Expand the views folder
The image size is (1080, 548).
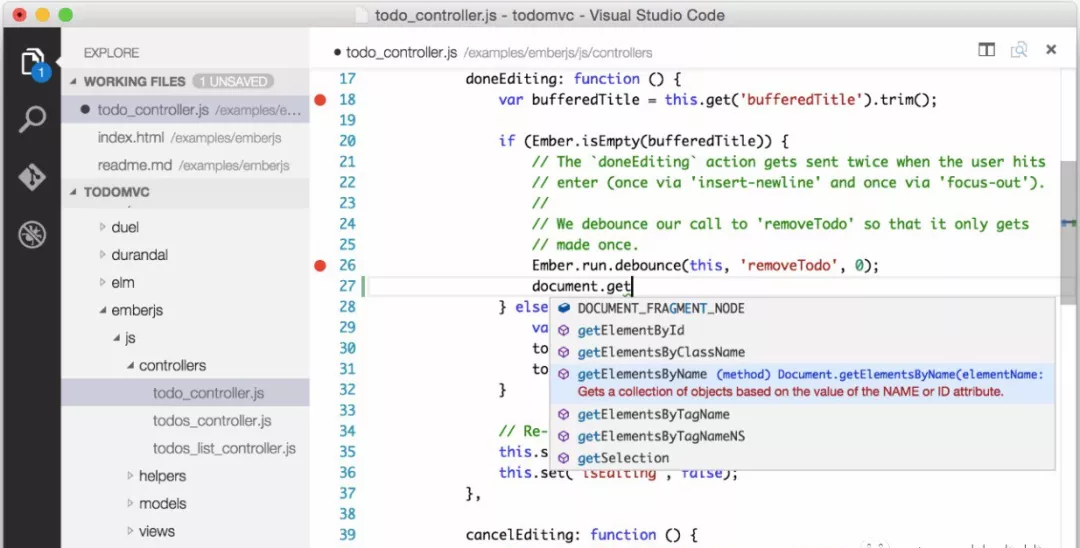pos(130,531)
